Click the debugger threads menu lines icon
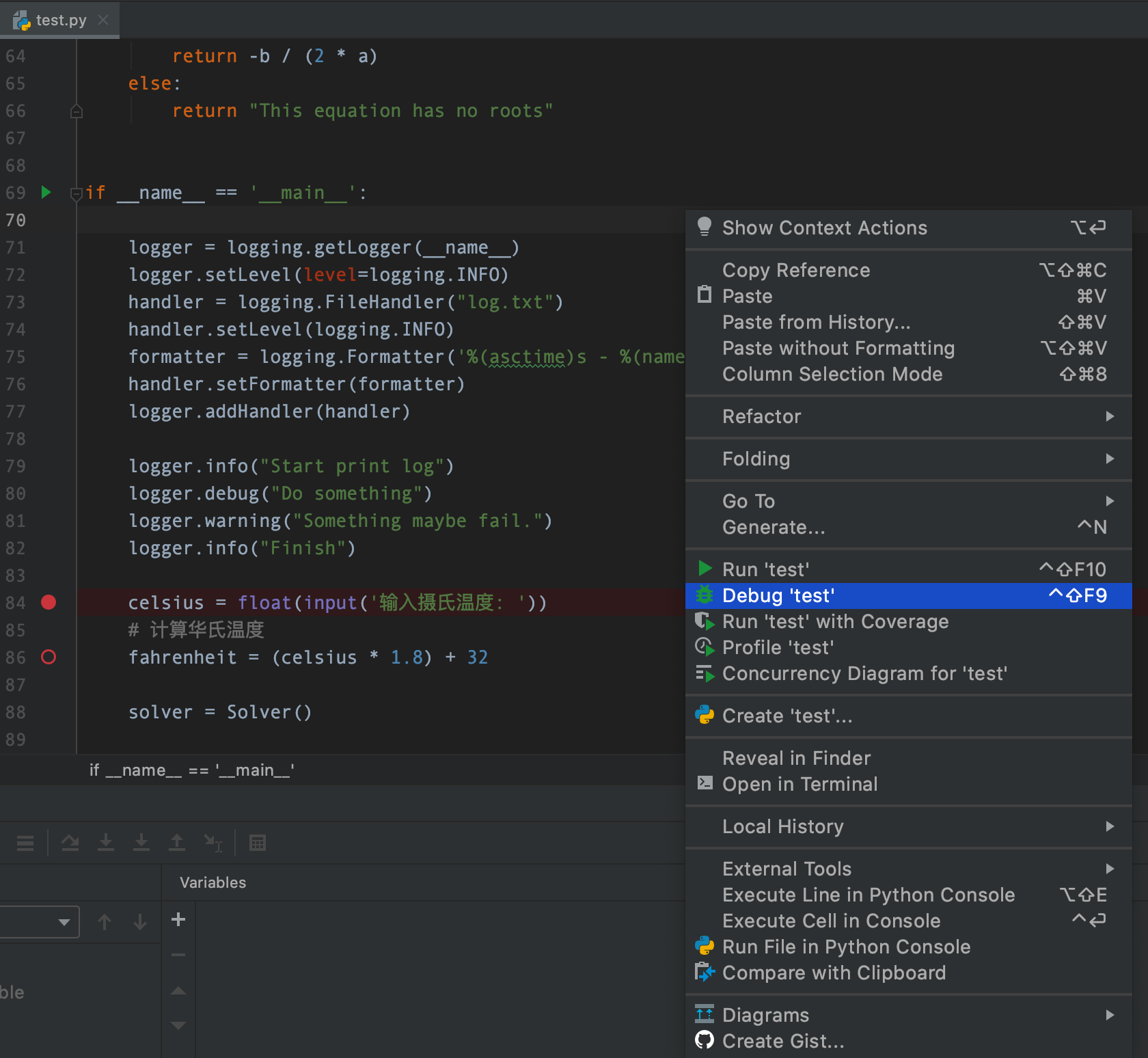Screen dimensions: 1148x1058 tap(25, 843)
